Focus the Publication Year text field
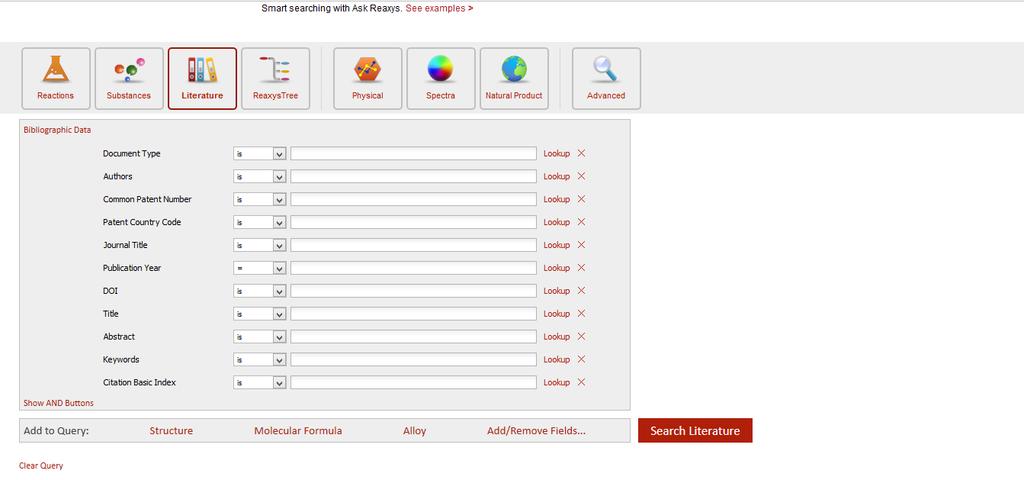Viewport: 1024px width, 480px height. [x=413, y=268]
